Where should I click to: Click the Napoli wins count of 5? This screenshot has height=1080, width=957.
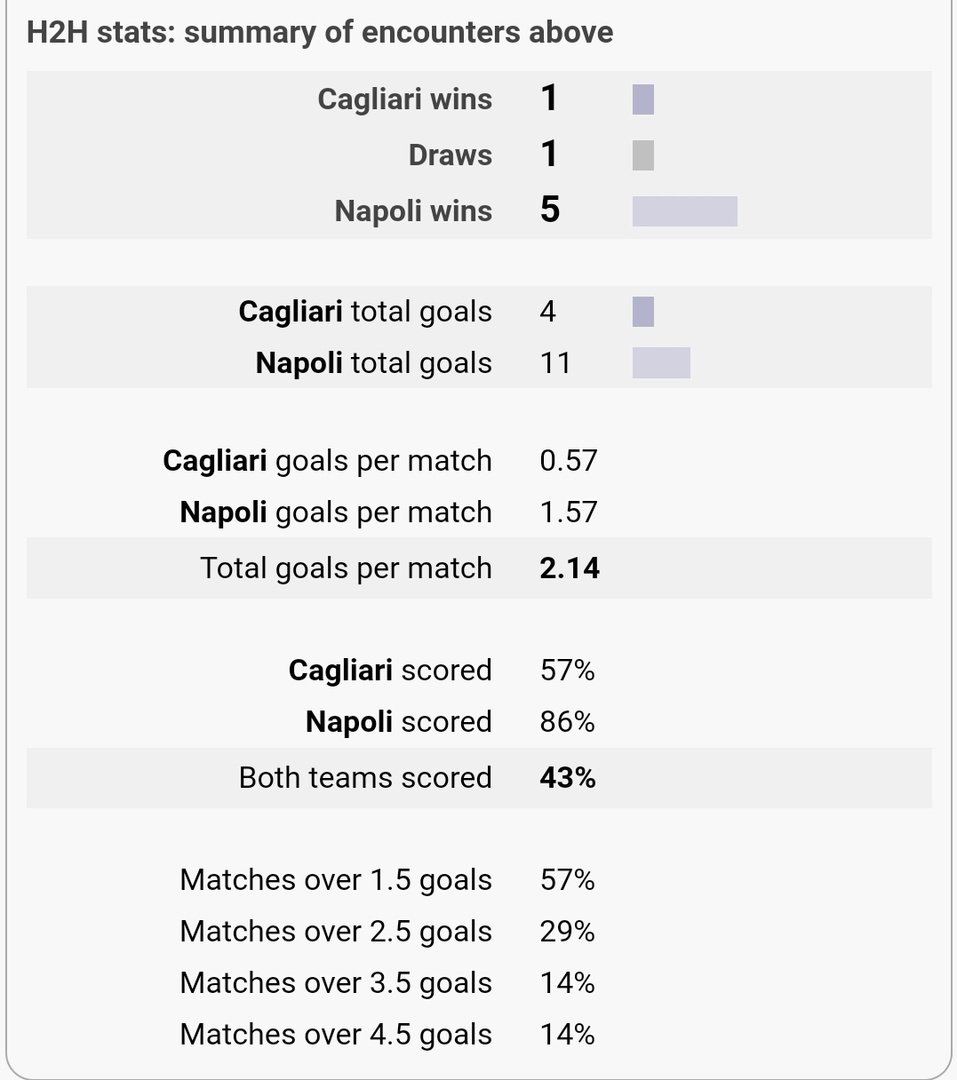[x=550, y=210]
